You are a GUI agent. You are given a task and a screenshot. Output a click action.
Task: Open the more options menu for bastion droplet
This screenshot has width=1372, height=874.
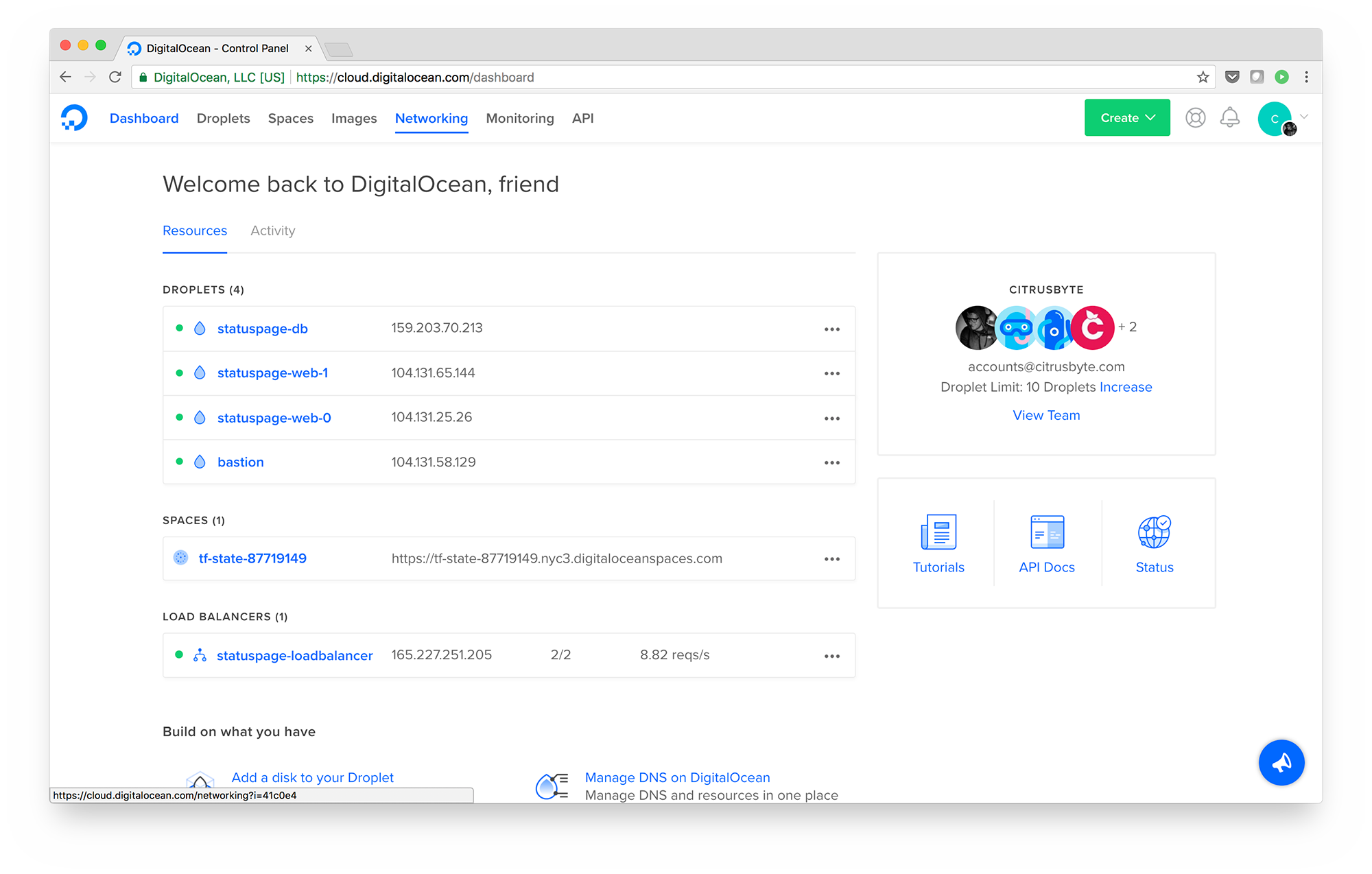[831, 463]
